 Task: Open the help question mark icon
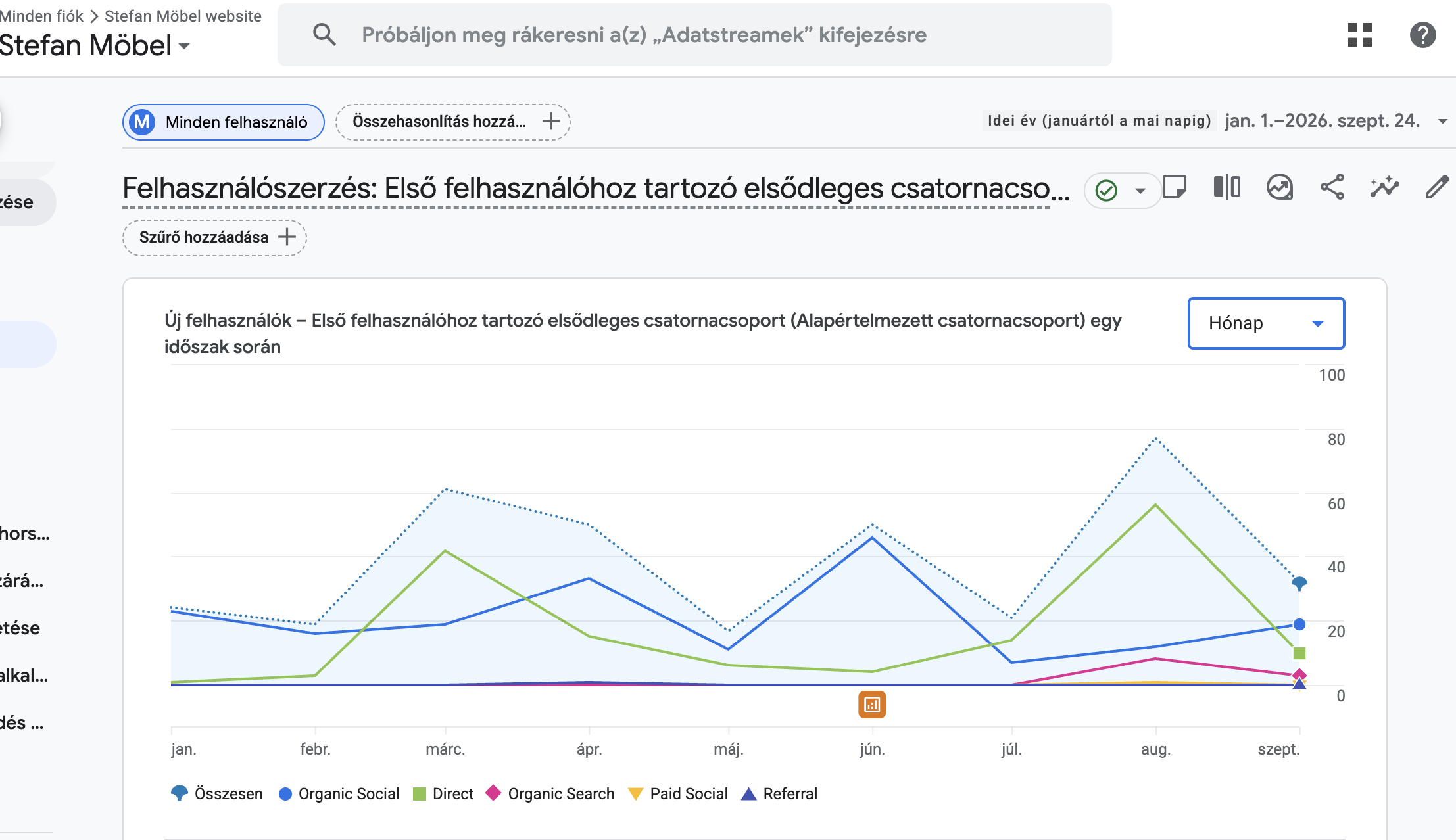pos(1422,35)
